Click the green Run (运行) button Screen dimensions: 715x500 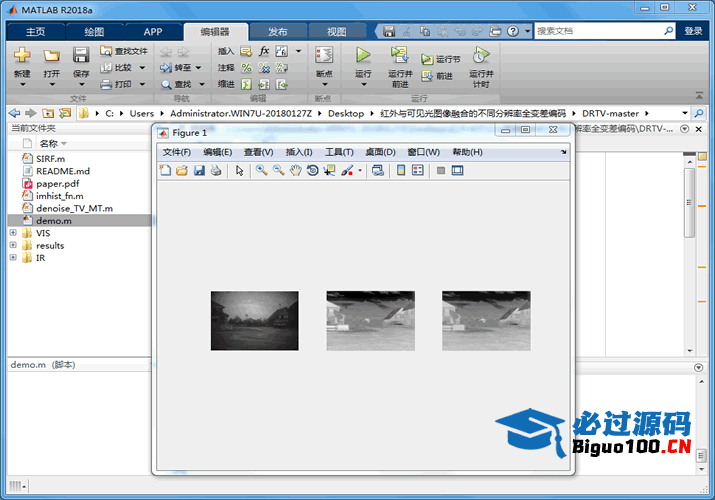(363, 56)
